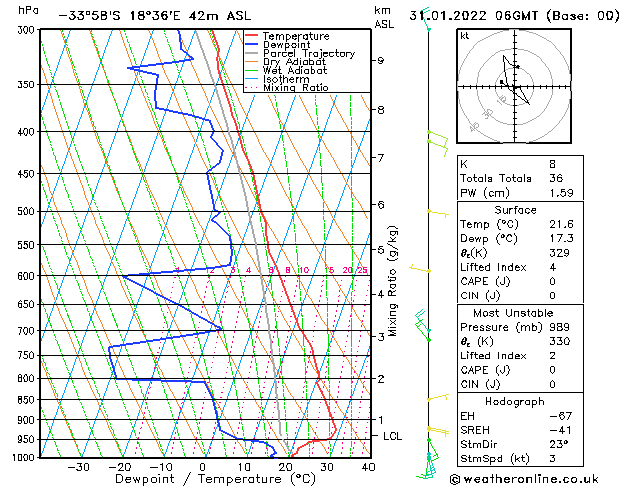Click the Most Unstable theta-e value 330
This screenshot has height=486, width=629.
pos(559,341)
